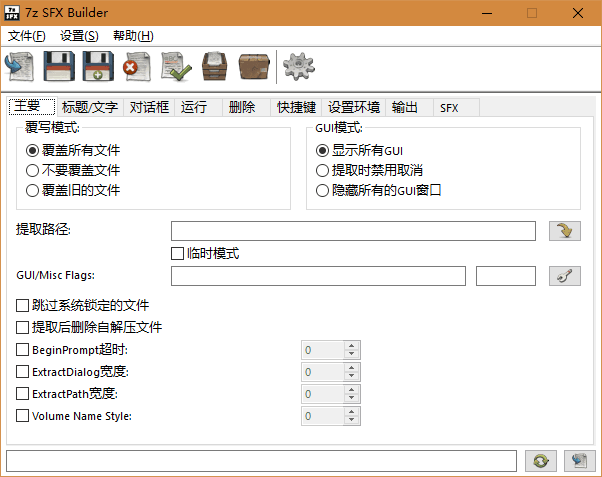
Task: Click the wide GUI/Misc Flags field
Action: 318,276
